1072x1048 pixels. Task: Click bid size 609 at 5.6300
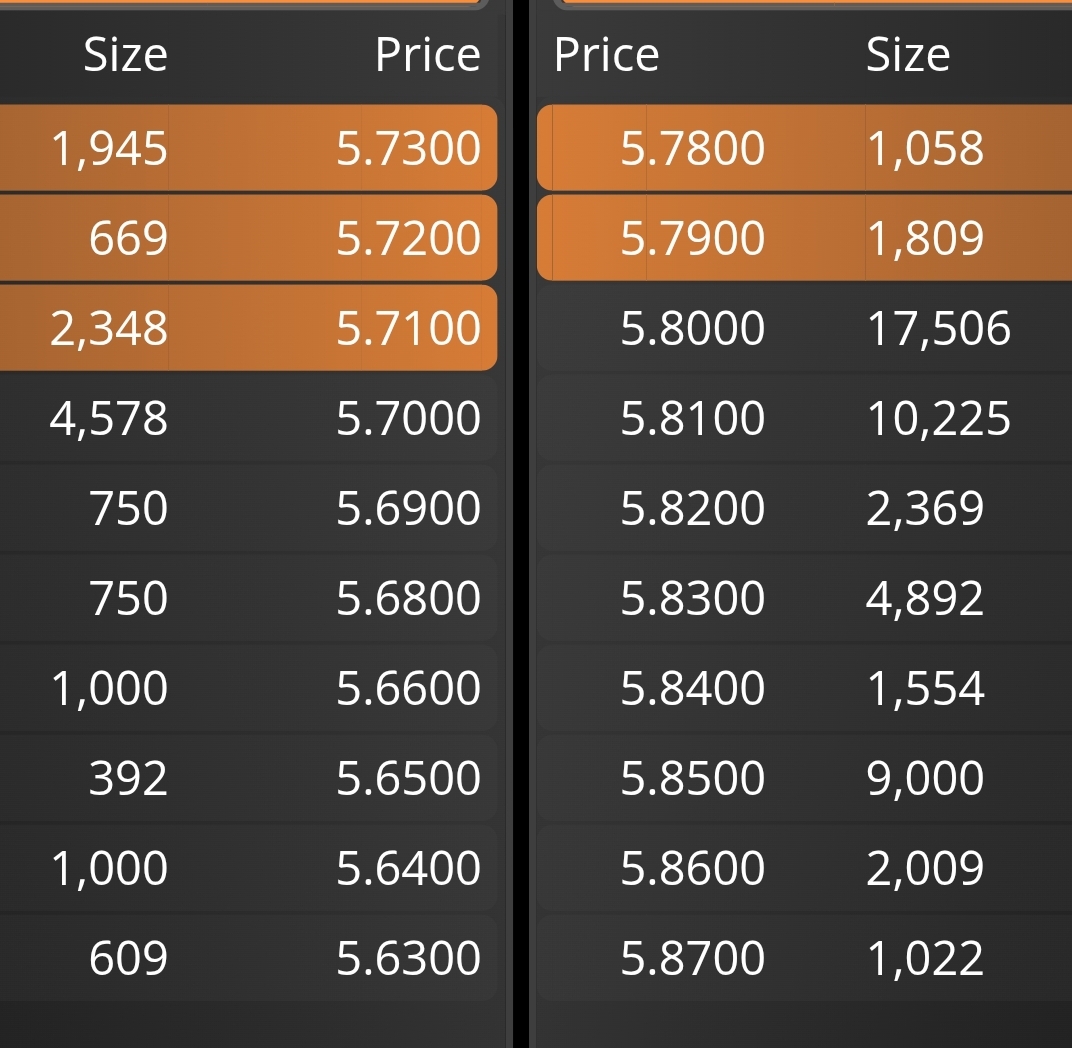click(x=128, y=958)
